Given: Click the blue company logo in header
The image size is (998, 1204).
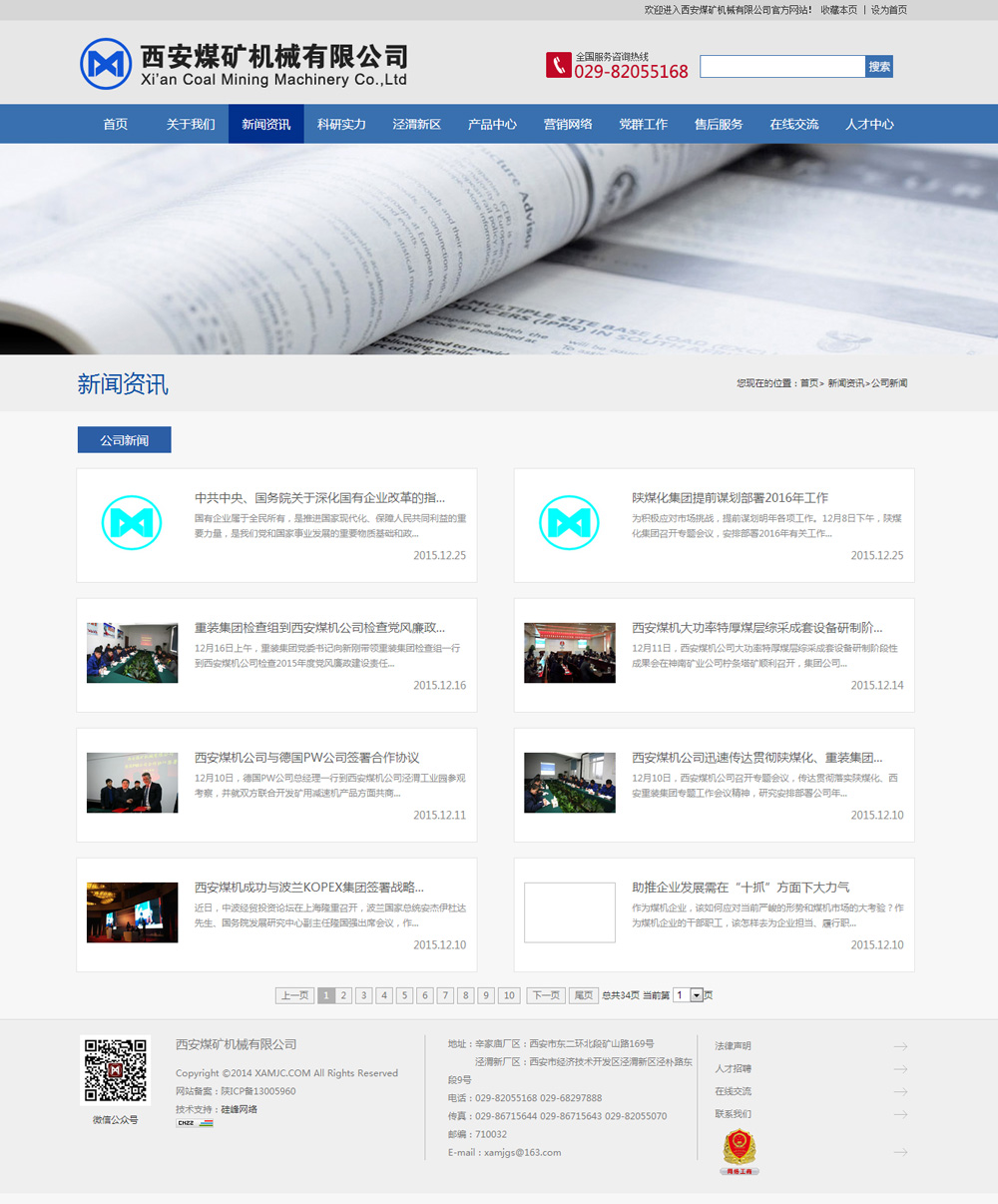Looking at the screenshot, I should 106,64.
